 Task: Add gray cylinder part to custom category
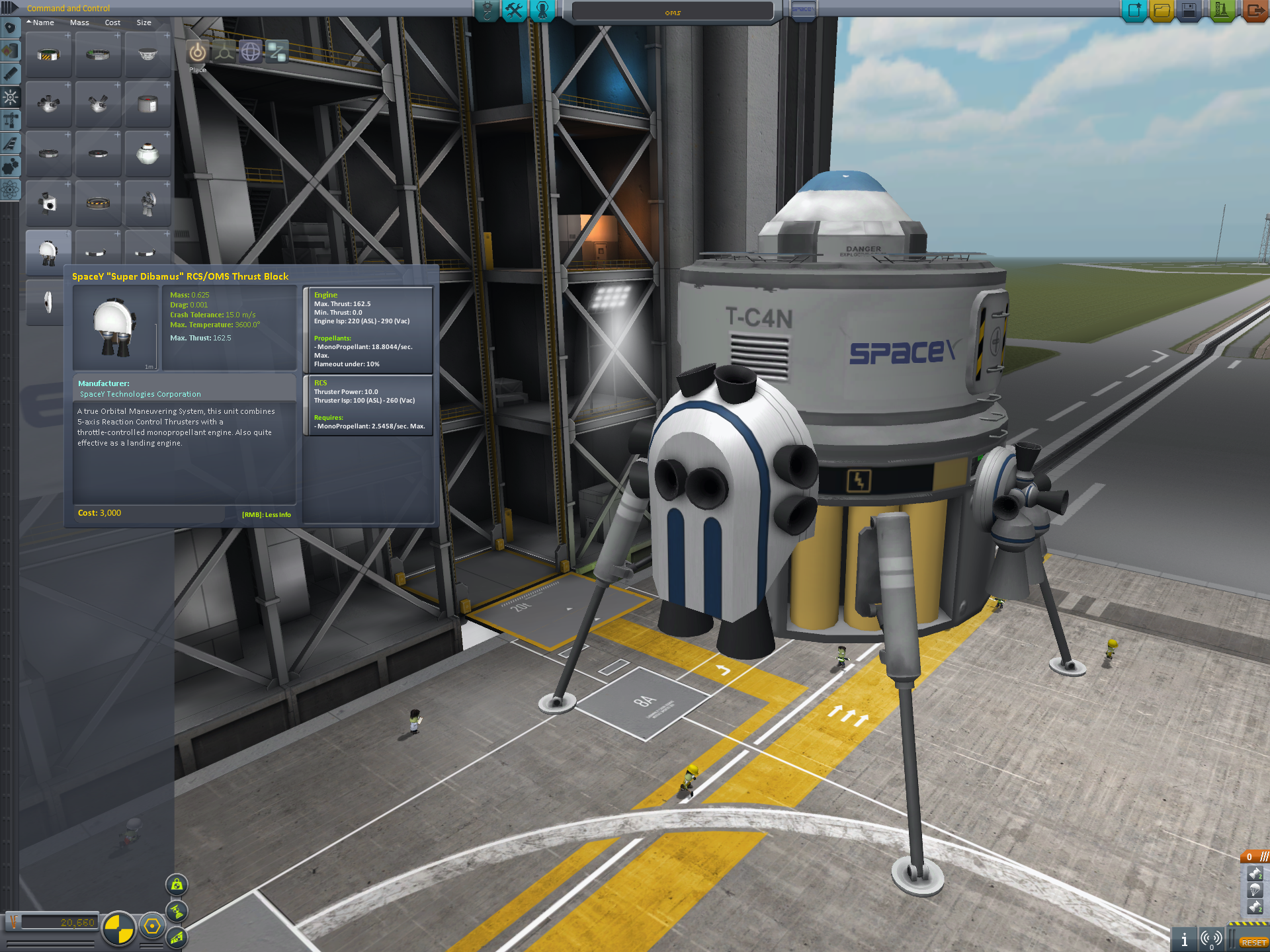(167, 85)
